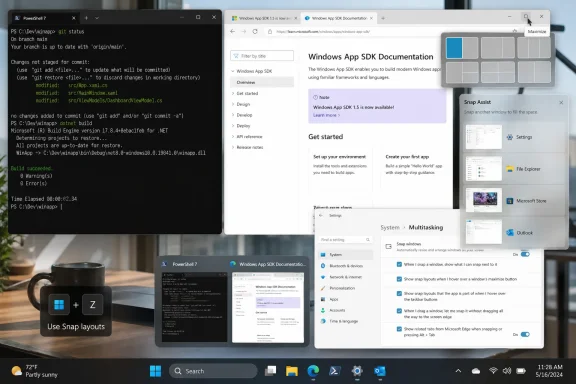Toggle the Snap windows switch

pyautogui.click(x=525, y=254)
